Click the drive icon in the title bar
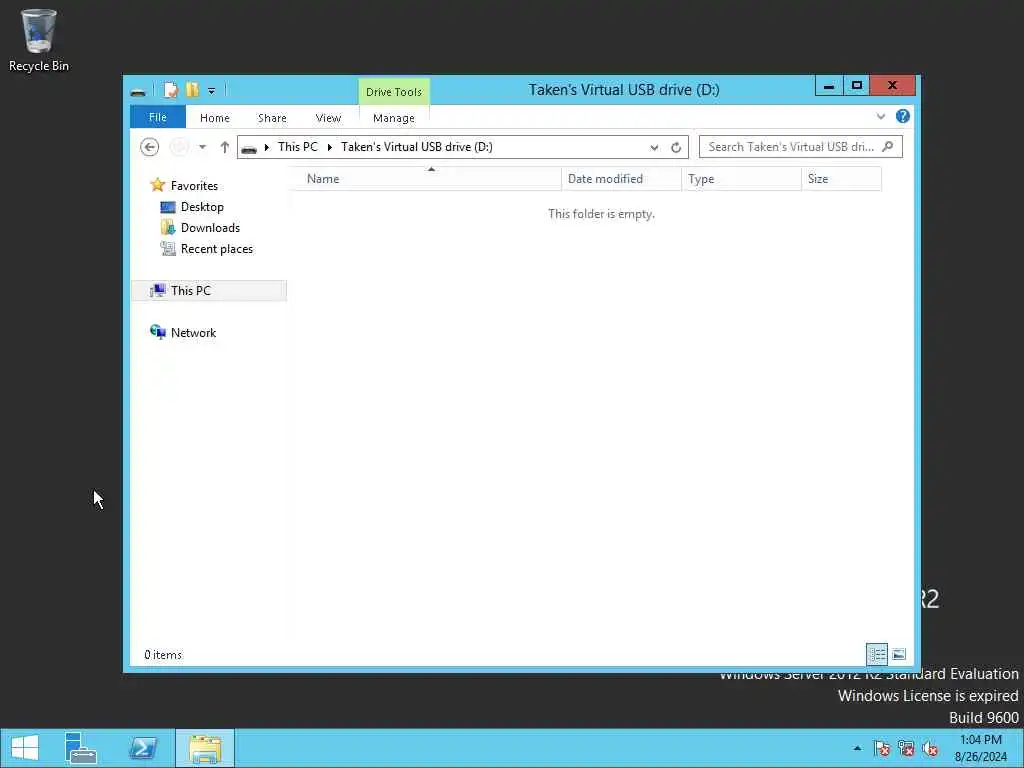The width and height of the screenshot is (1024, 768). point(138,91)
